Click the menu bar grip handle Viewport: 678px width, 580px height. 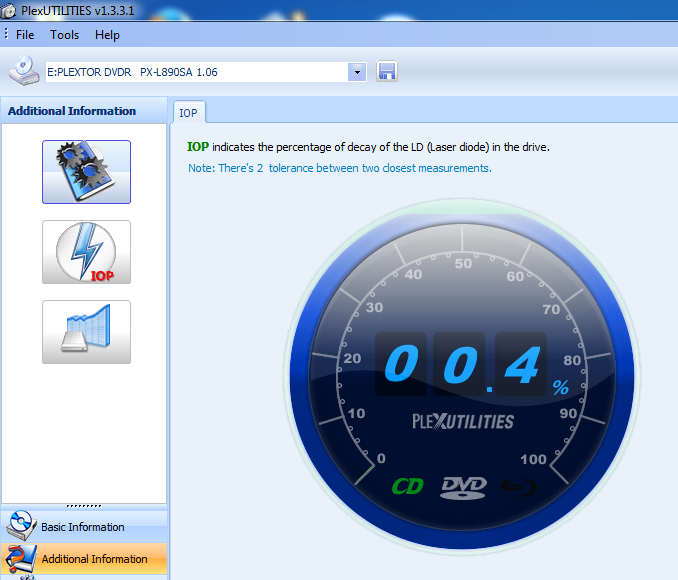point(6,34)
